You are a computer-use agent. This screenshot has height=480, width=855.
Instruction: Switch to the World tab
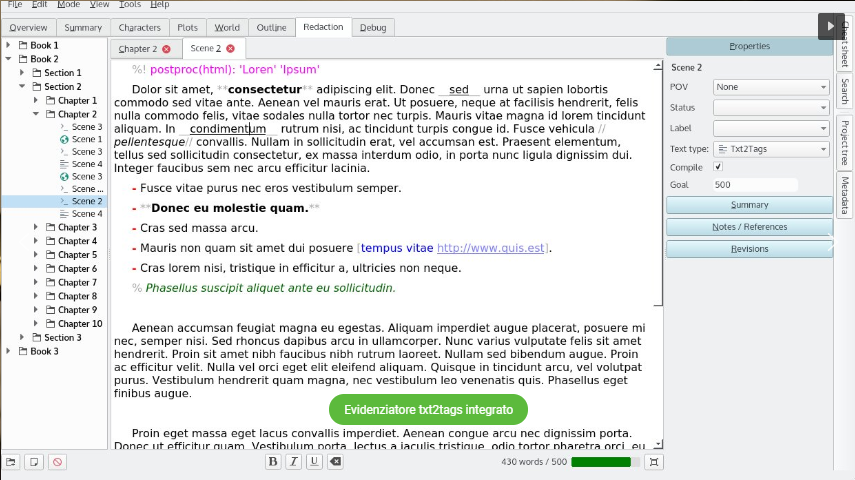tap(227, 27)
